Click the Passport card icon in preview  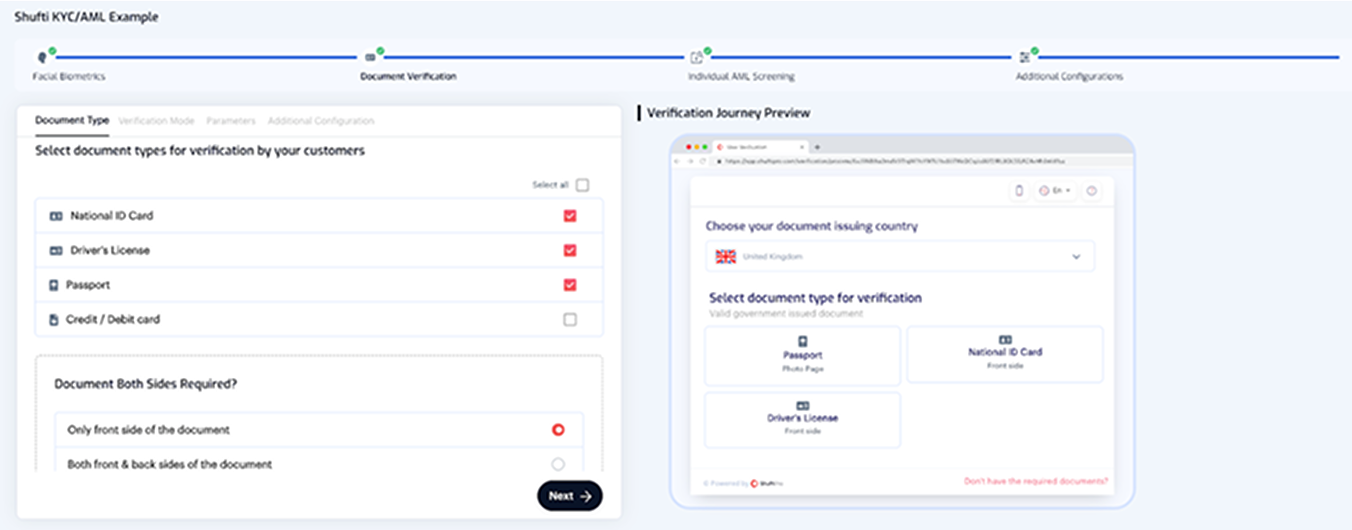tap(802, 342)
